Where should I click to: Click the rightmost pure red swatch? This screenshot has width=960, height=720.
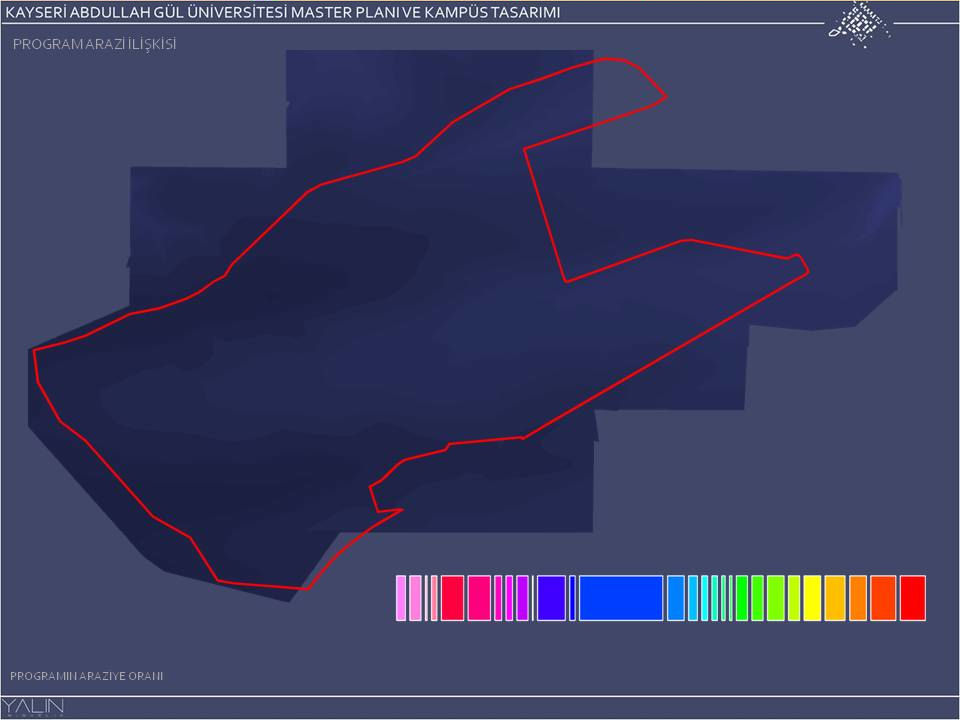tap(912, 598)
